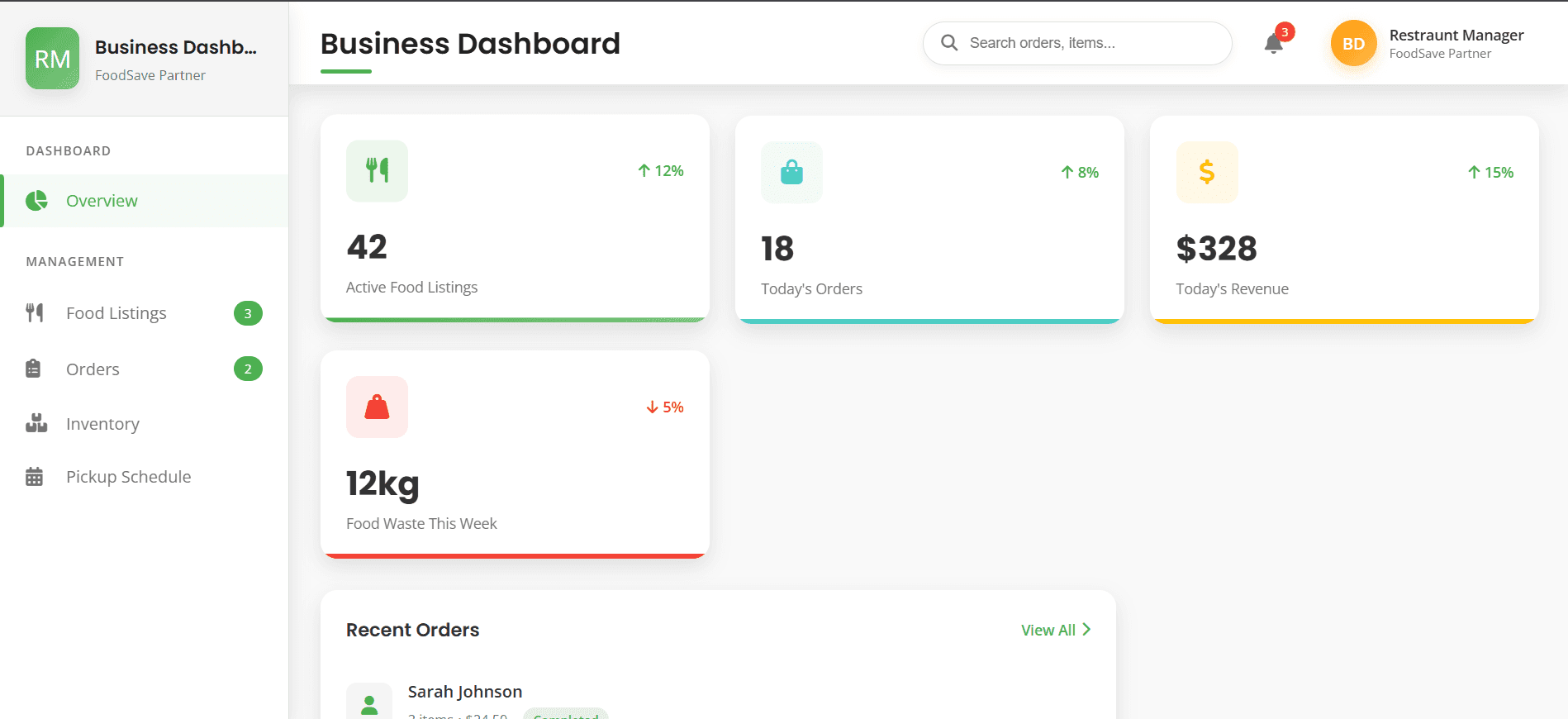This screenshot has height=719, width=1568.
Task: Click the Sarah Johnson order name
Action: click(465, 692)
